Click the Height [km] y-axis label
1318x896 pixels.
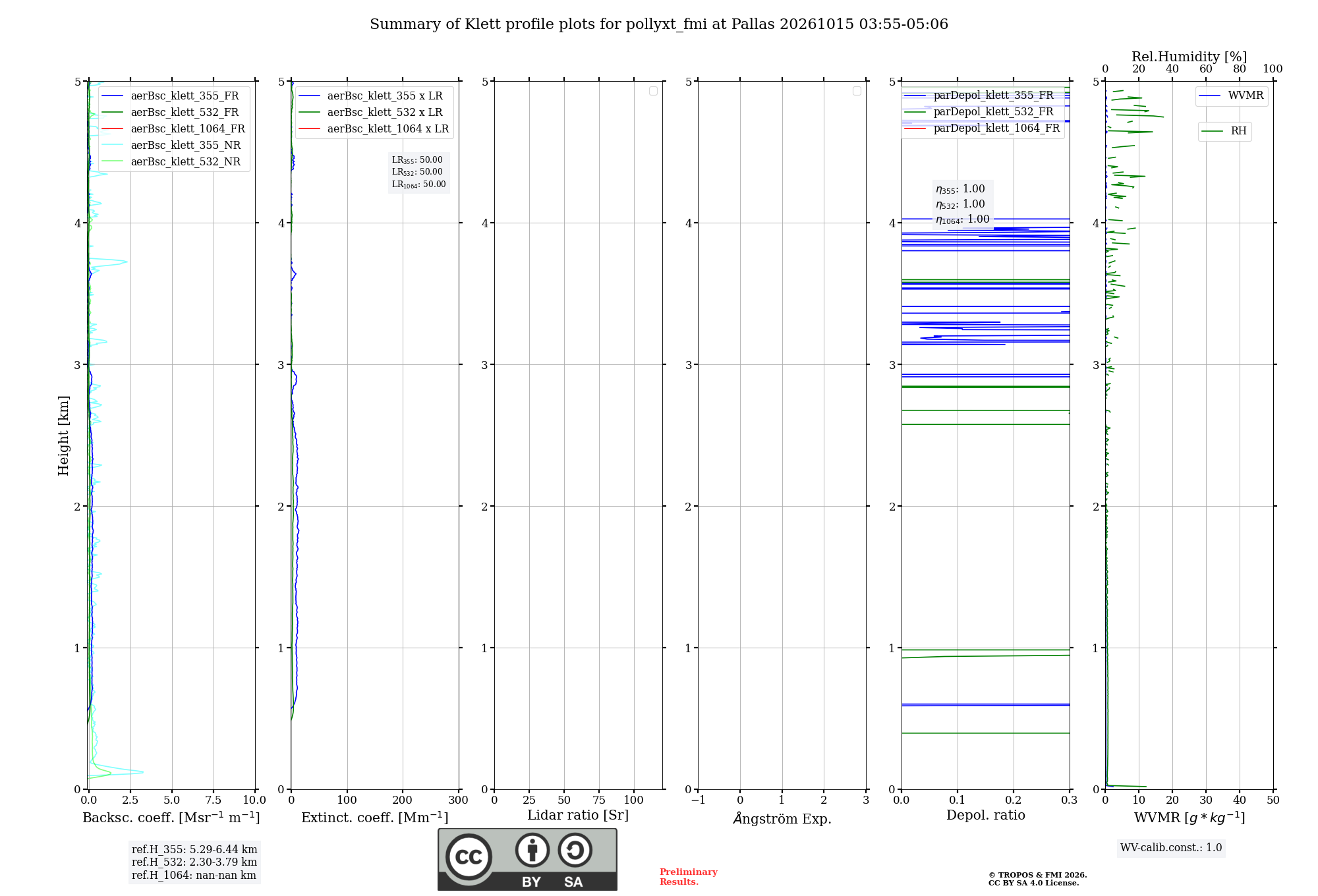[63, 435]
